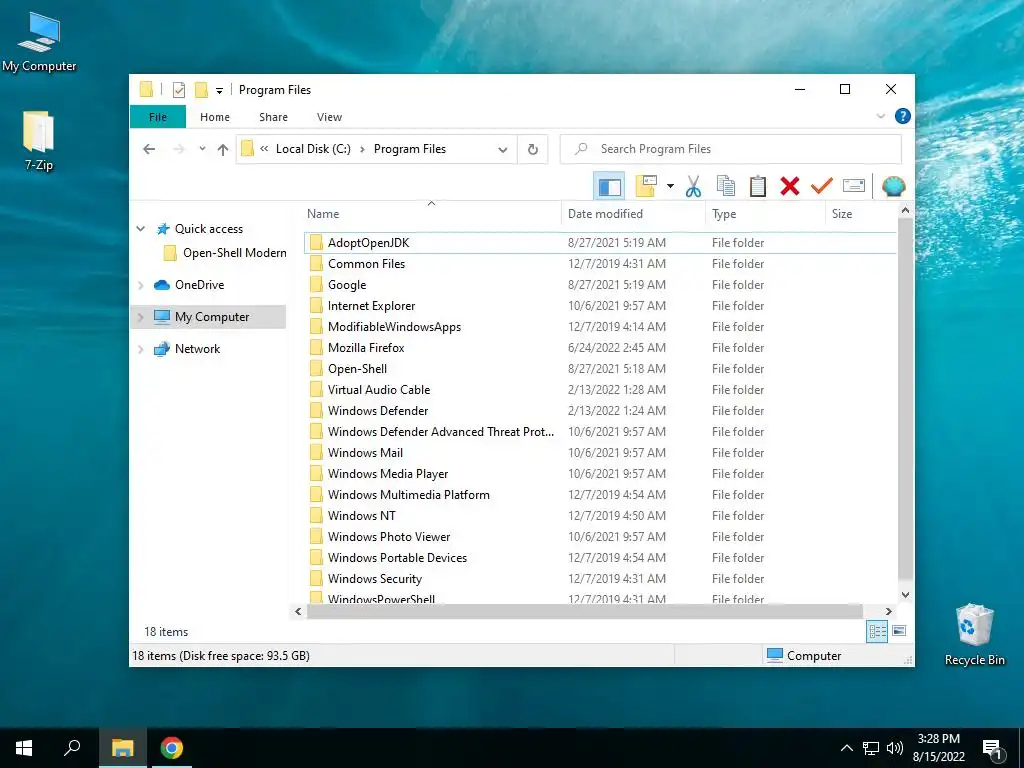Viewport: 1024px width, 768px height.
Task: Collapse the Quick access tree node
Action: coord(140,229)
